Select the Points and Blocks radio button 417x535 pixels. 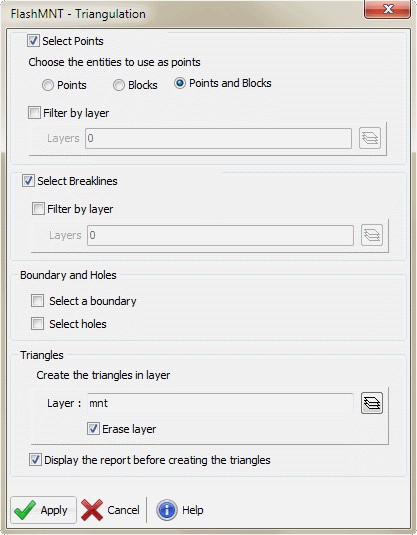[x=180, y=83]
